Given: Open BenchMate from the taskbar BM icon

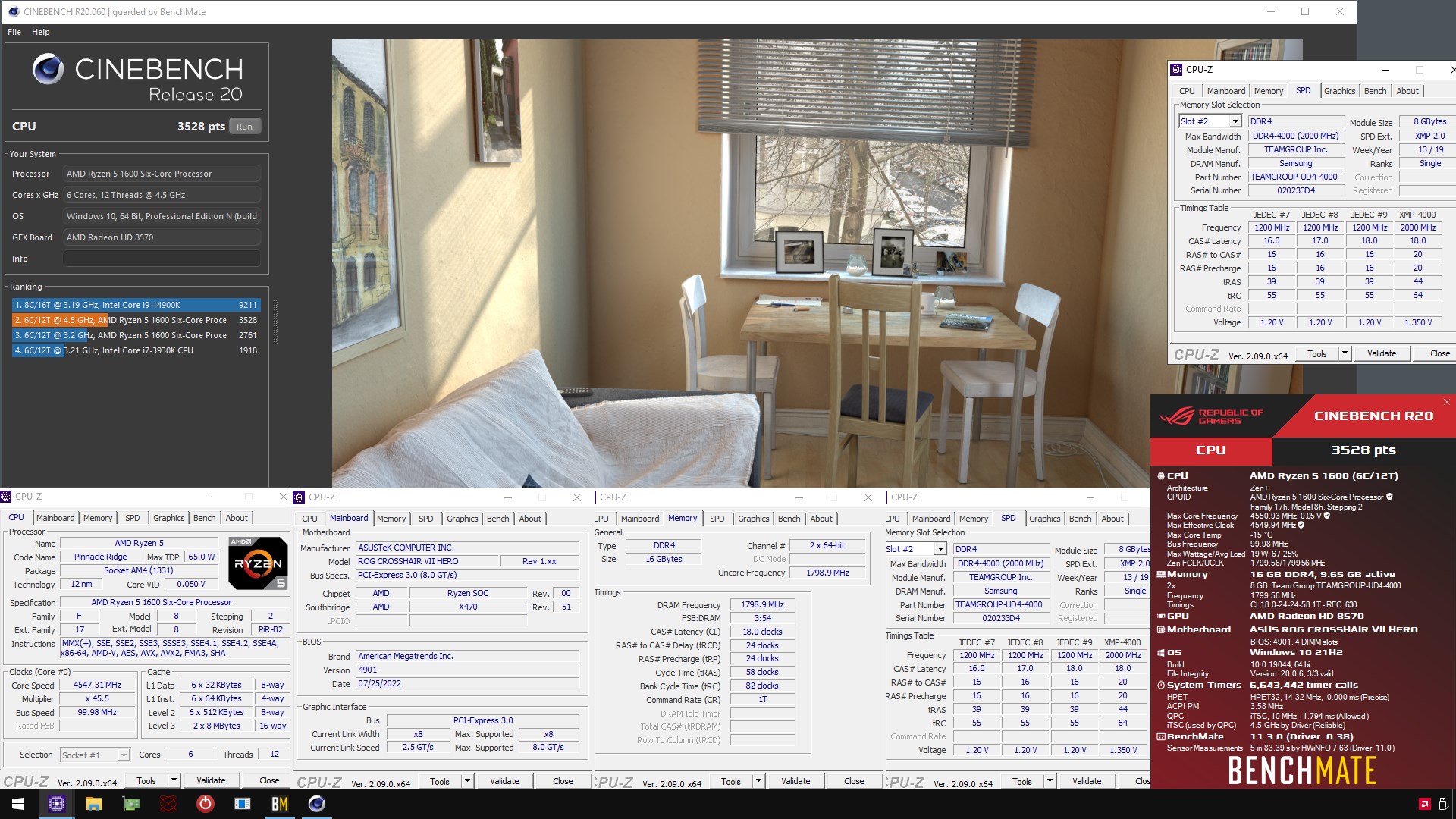Looking at the screenshot, I should (x=280, y=804).
